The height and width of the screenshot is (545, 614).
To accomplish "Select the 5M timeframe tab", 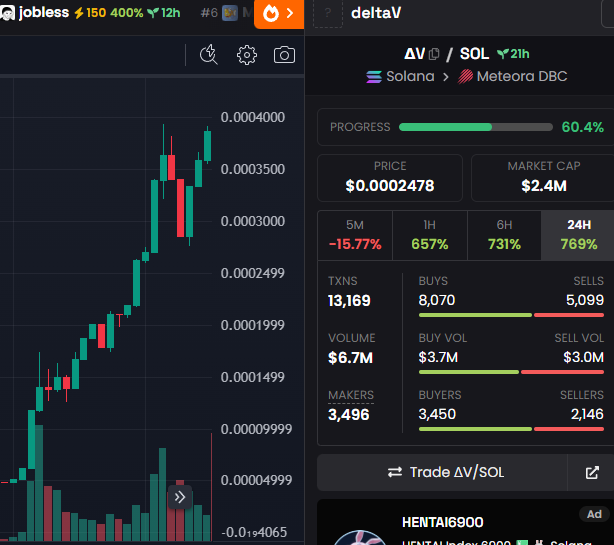I will 355,235.
